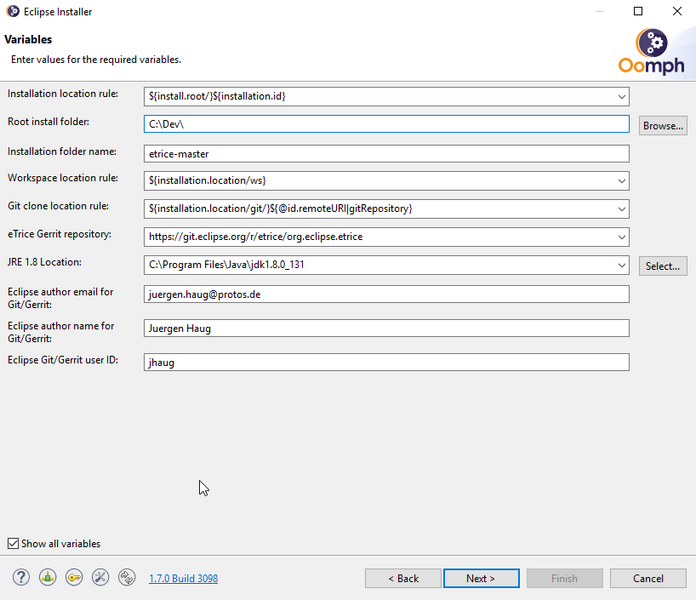Go to previous page with Back button

(x=403, y=578)
